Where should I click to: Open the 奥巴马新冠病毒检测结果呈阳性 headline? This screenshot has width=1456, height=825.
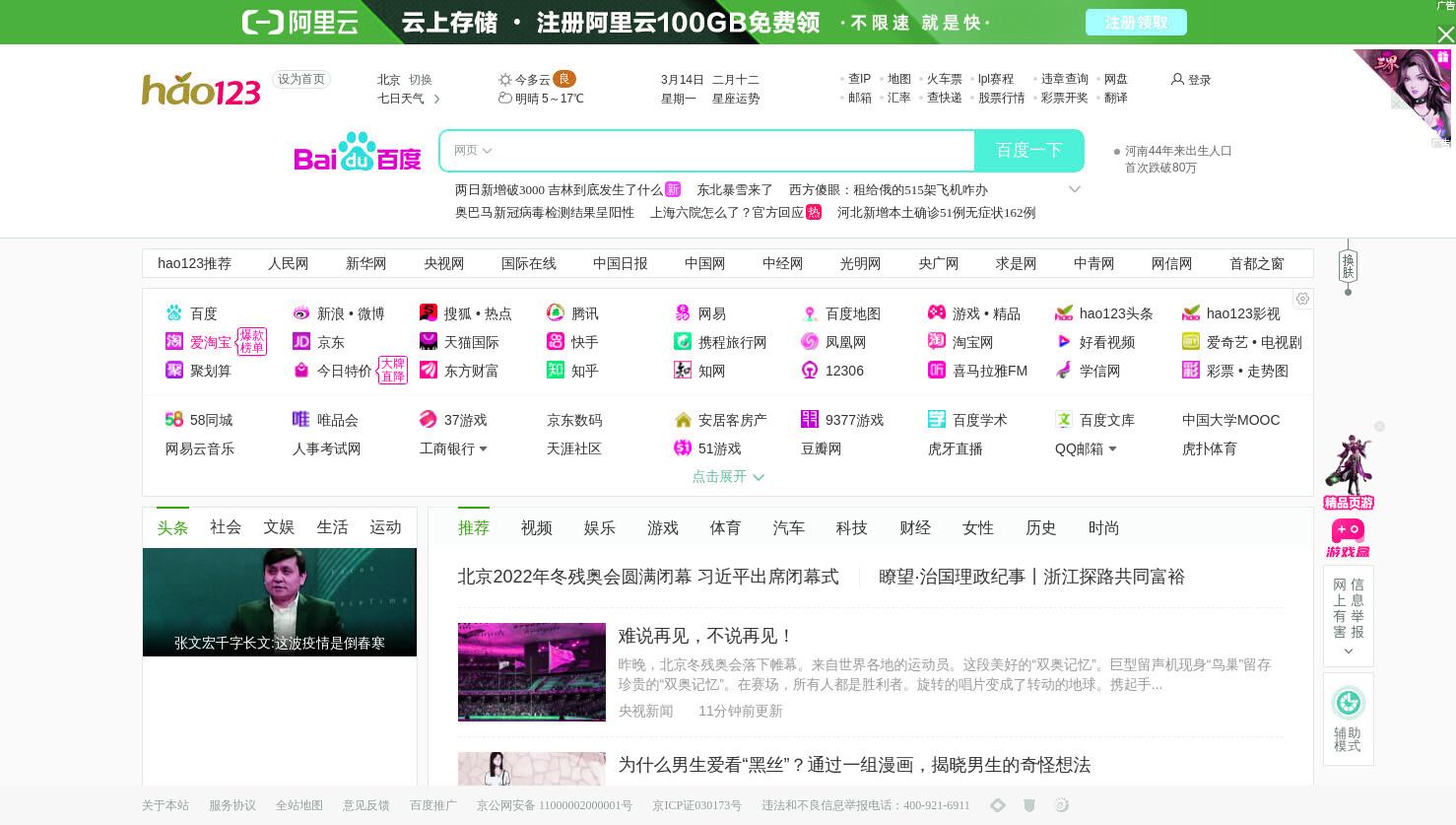(x=545, y=212)
